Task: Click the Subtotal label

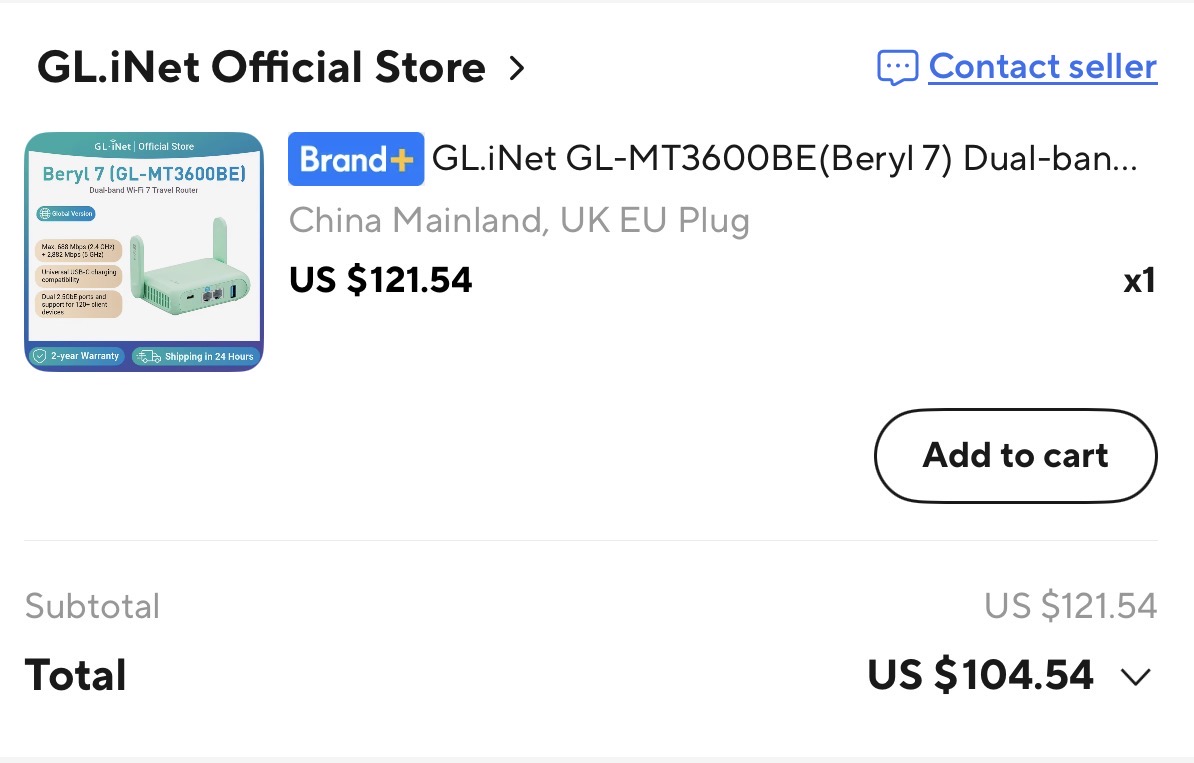Action: pos(92,606)
